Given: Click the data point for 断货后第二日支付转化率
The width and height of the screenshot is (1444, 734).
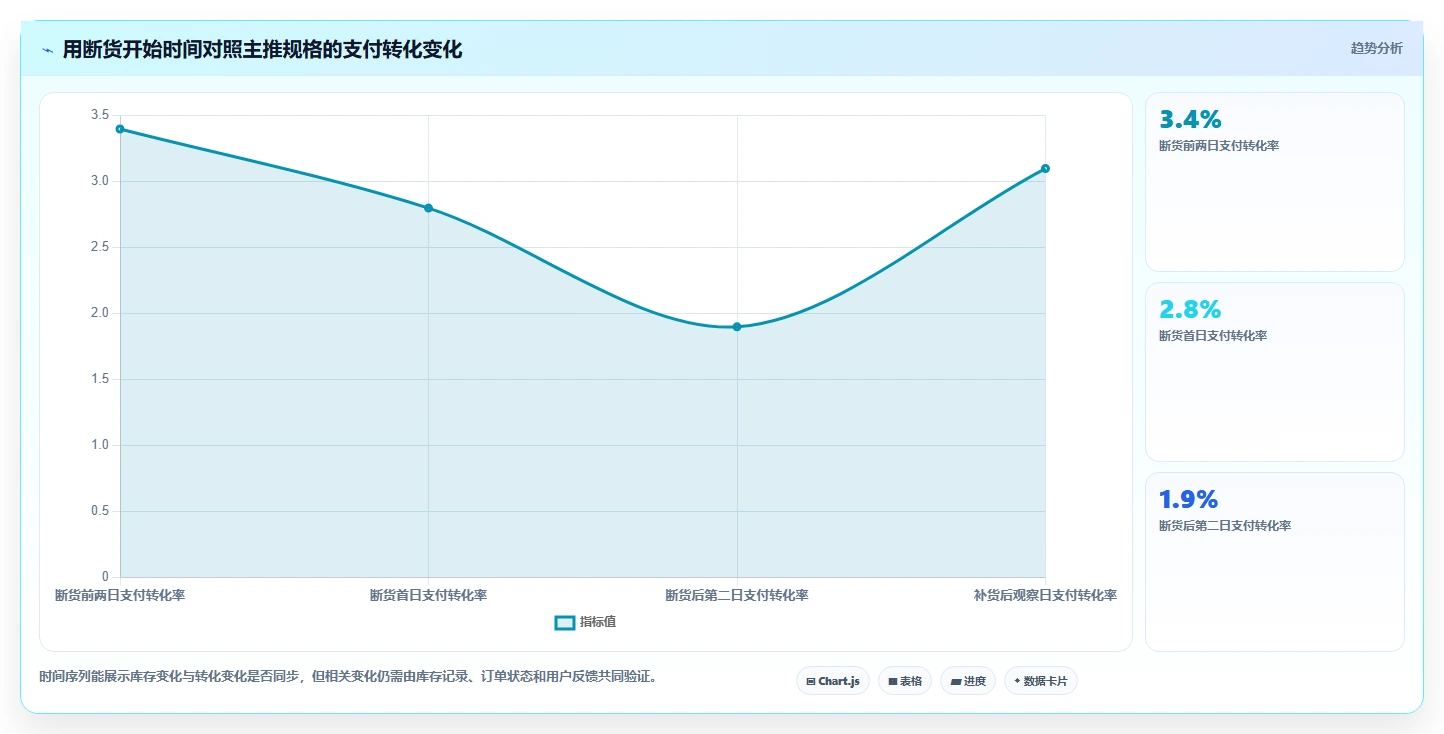Looking at the screenshot, I should (x=737, y=327).
